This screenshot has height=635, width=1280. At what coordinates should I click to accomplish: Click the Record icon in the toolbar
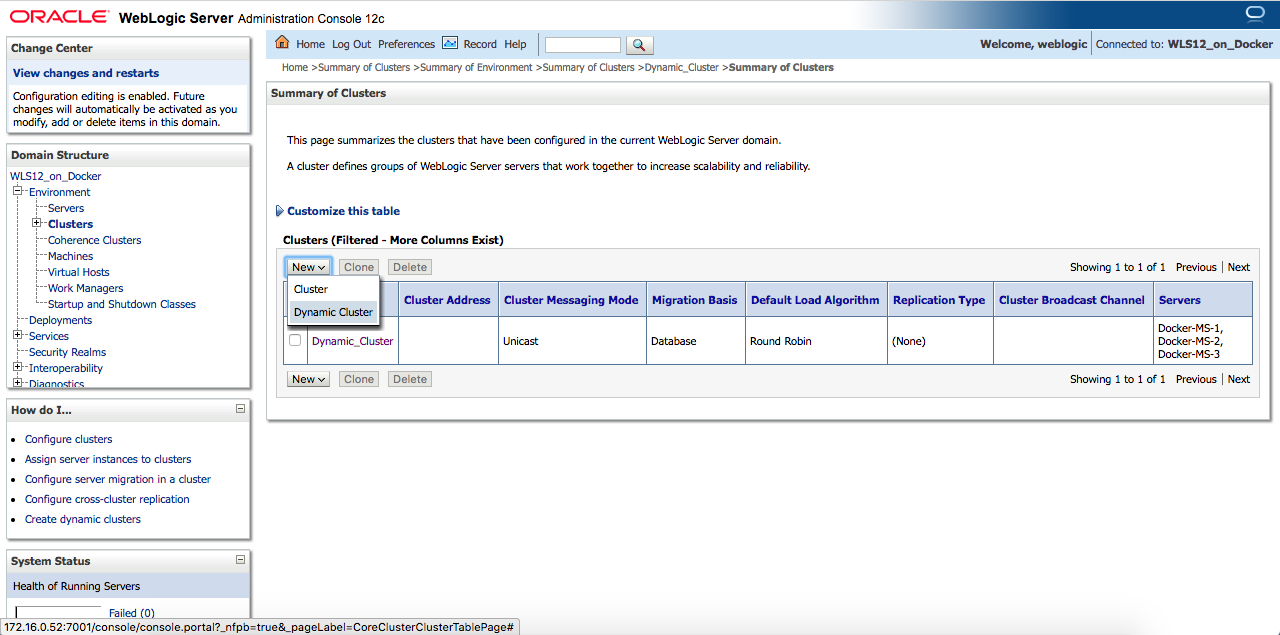pyautogui.click(x=450, y=43)
